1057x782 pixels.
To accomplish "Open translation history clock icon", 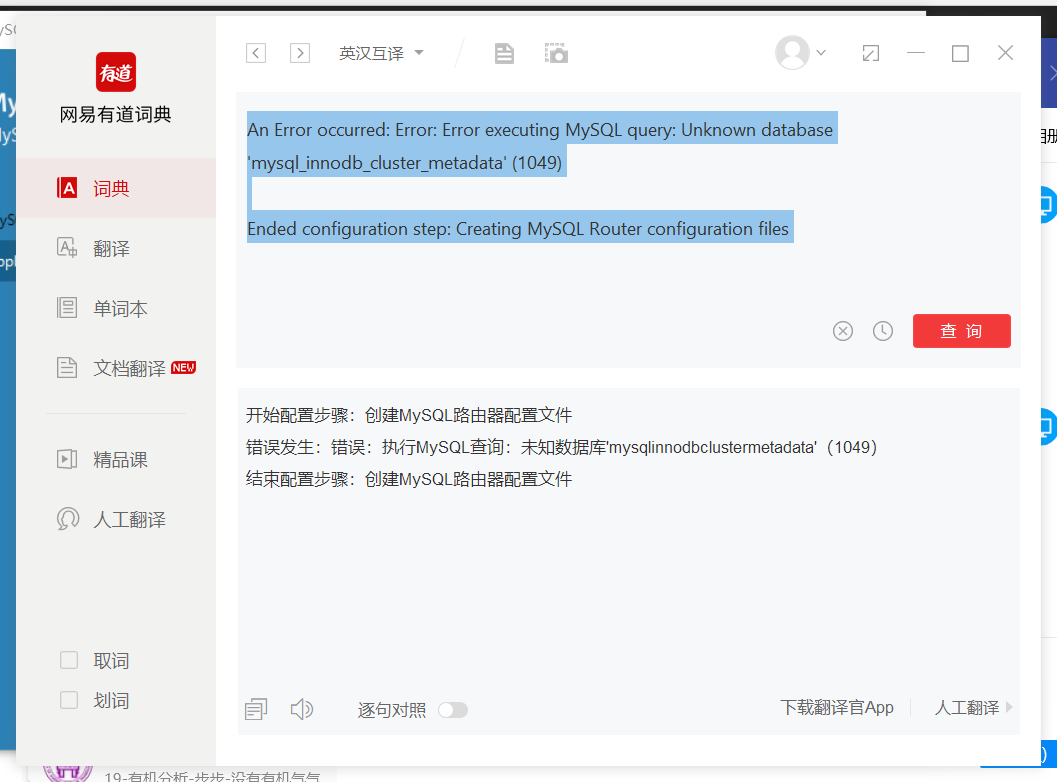I will (x=882, y=331).
